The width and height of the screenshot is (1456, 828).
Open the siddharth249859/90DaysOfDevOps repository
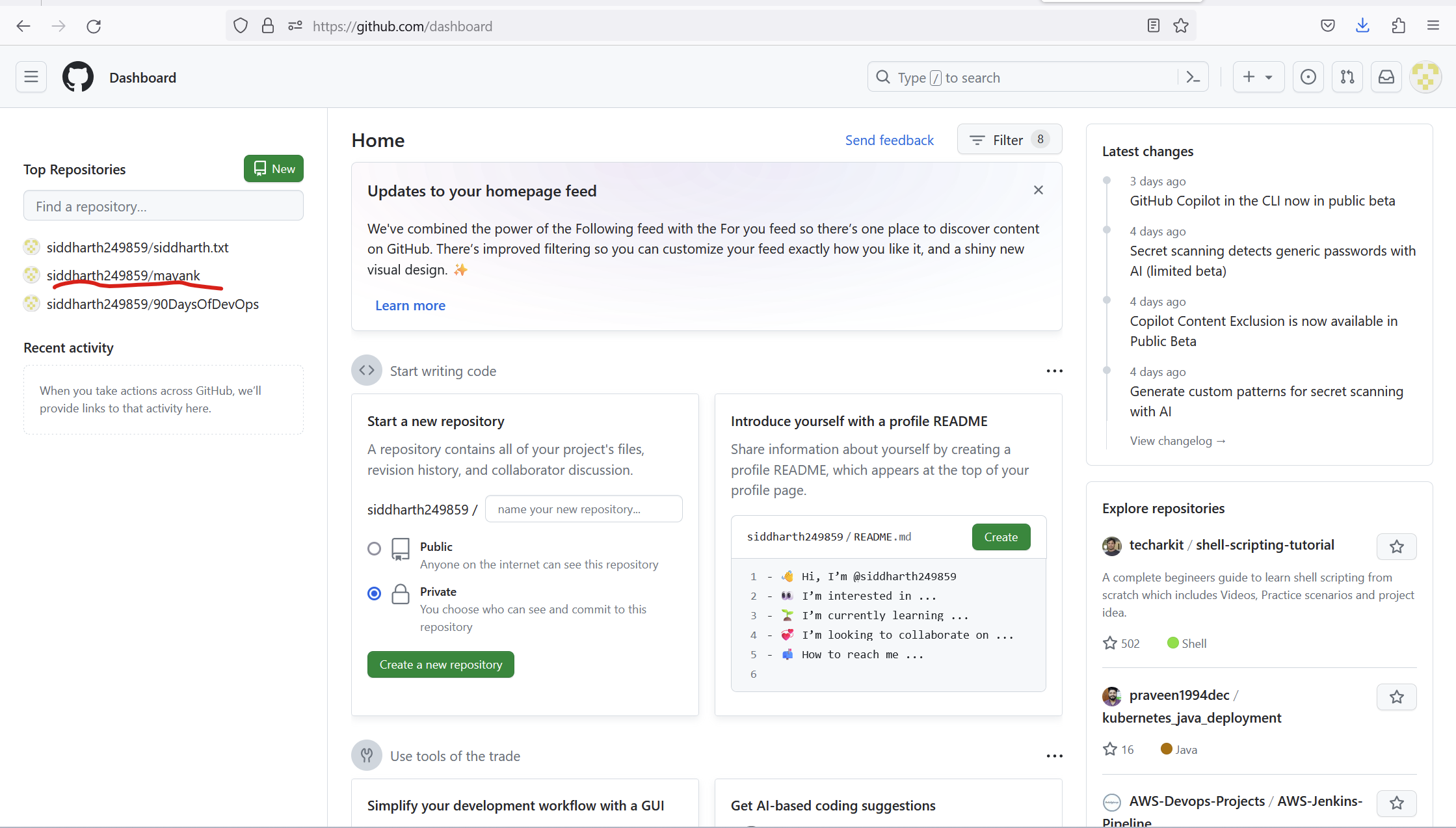tap(153, 304)
